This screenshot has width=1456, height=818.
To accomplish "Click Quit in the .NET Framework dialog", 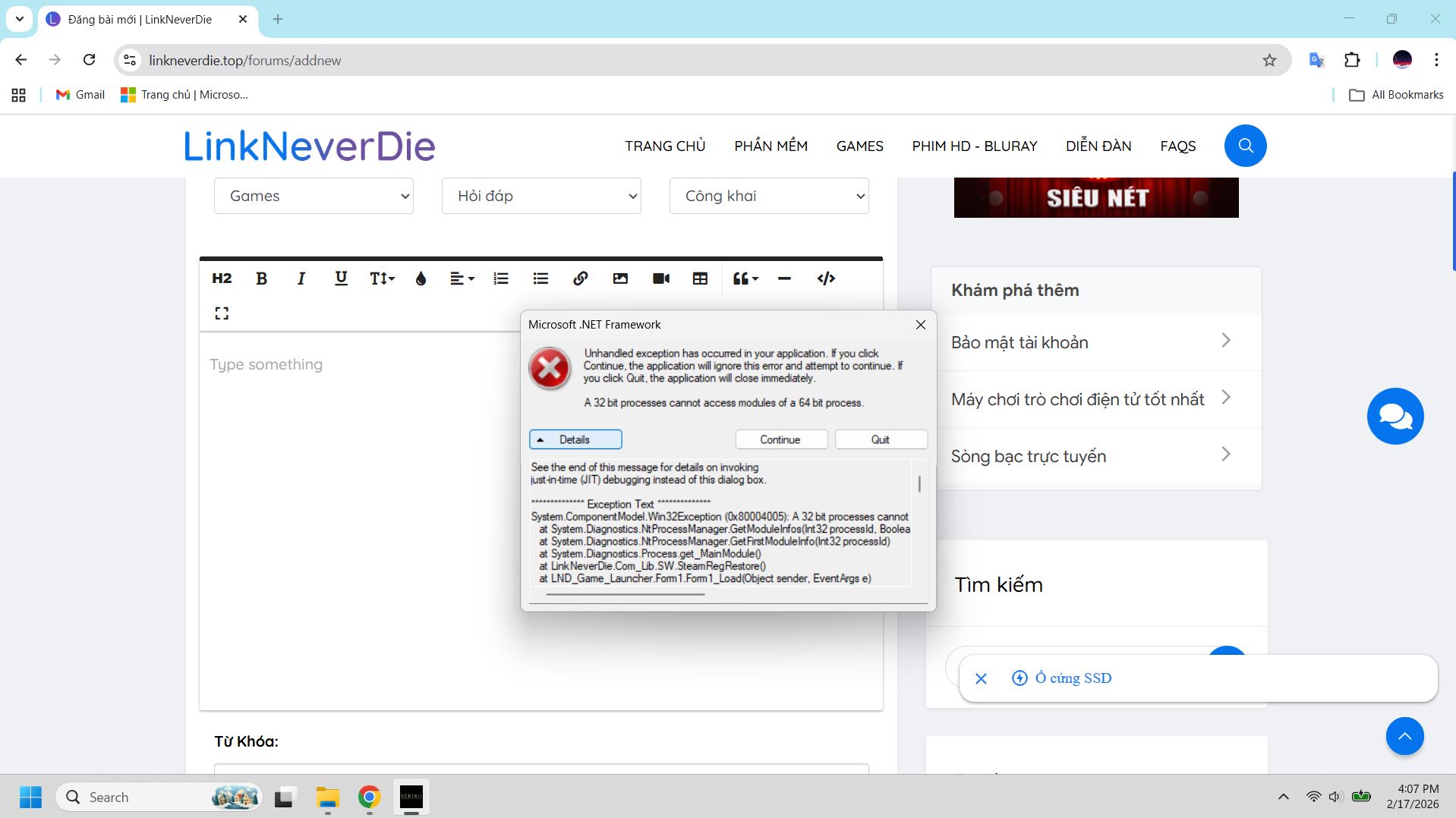I will point(881,439).
